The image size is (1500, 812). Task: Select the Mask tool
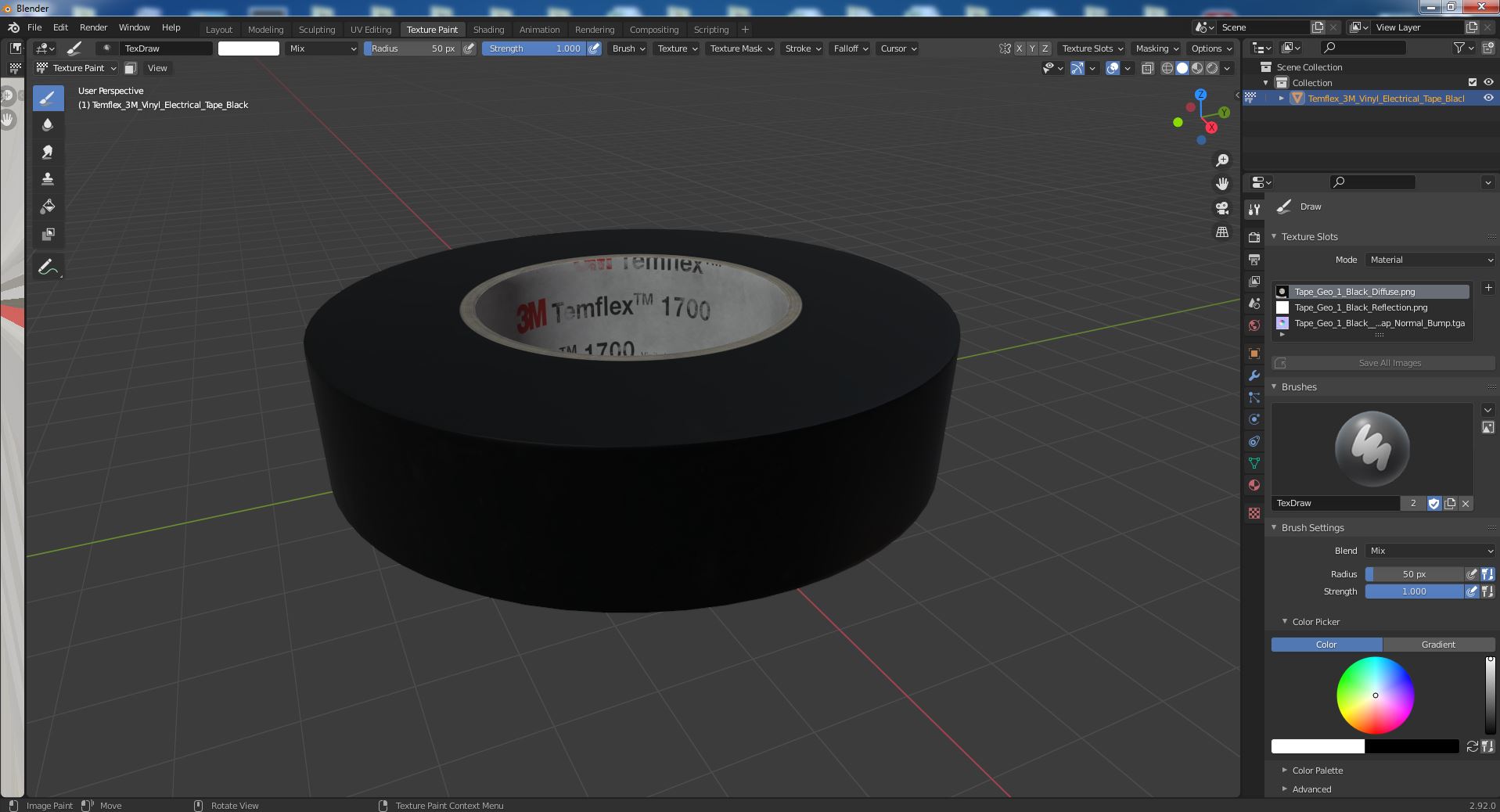click(48, 234)
